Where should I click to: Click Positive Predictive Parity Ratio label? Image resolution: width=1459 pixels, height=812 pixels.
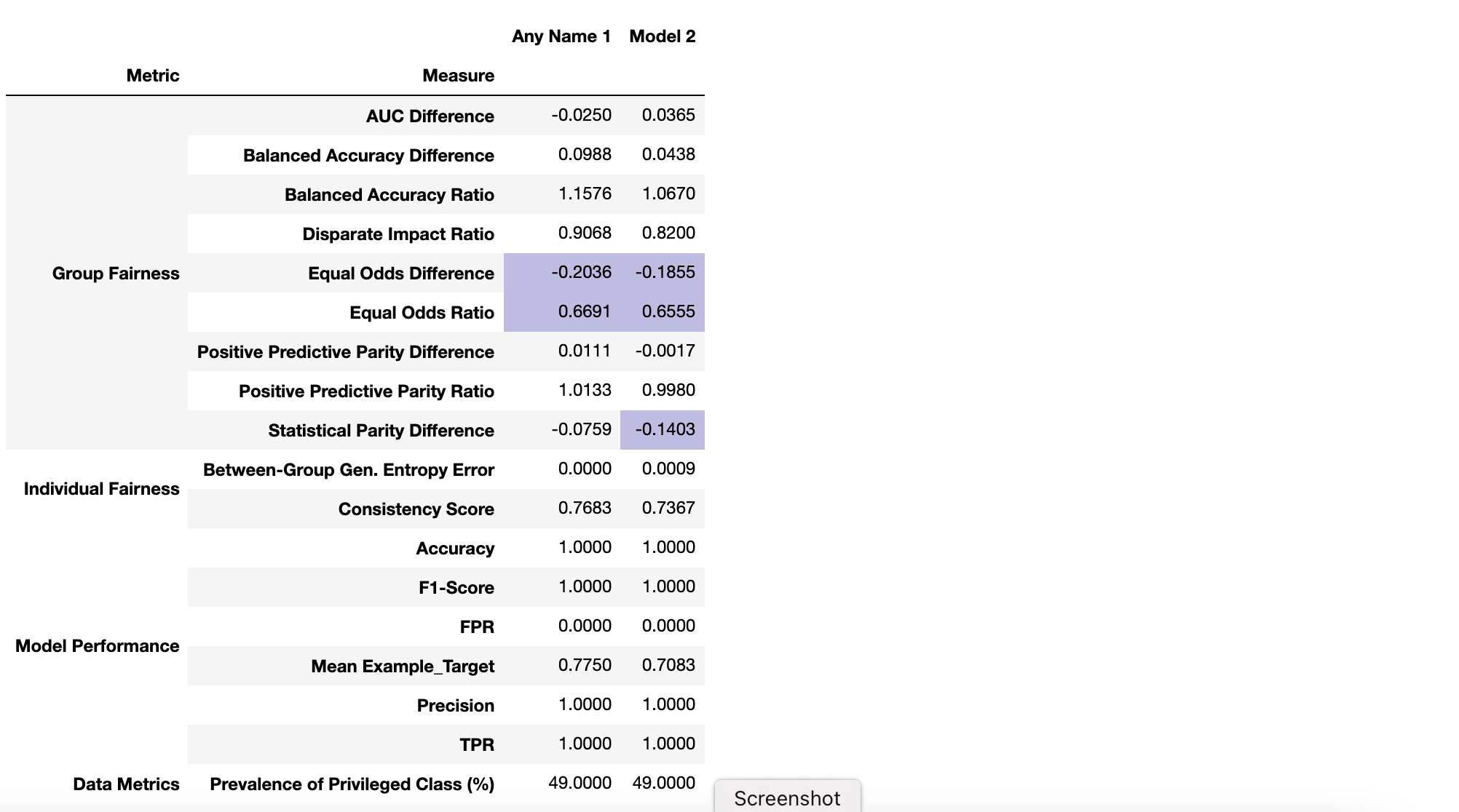[x=366, y=391]
